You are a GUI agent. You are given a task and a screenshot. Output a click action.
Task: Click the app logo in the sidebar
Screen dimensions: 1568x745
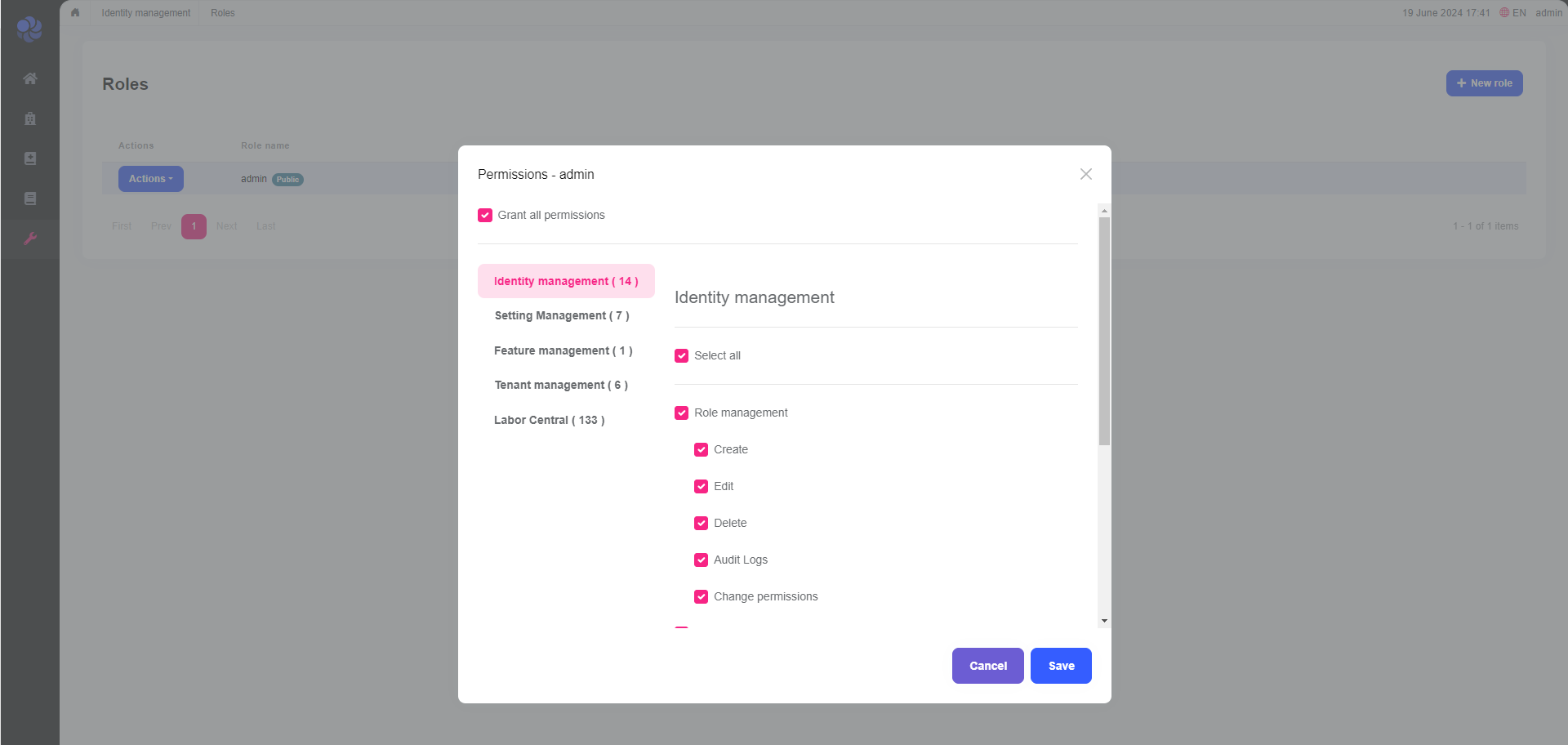click(29, 29)
